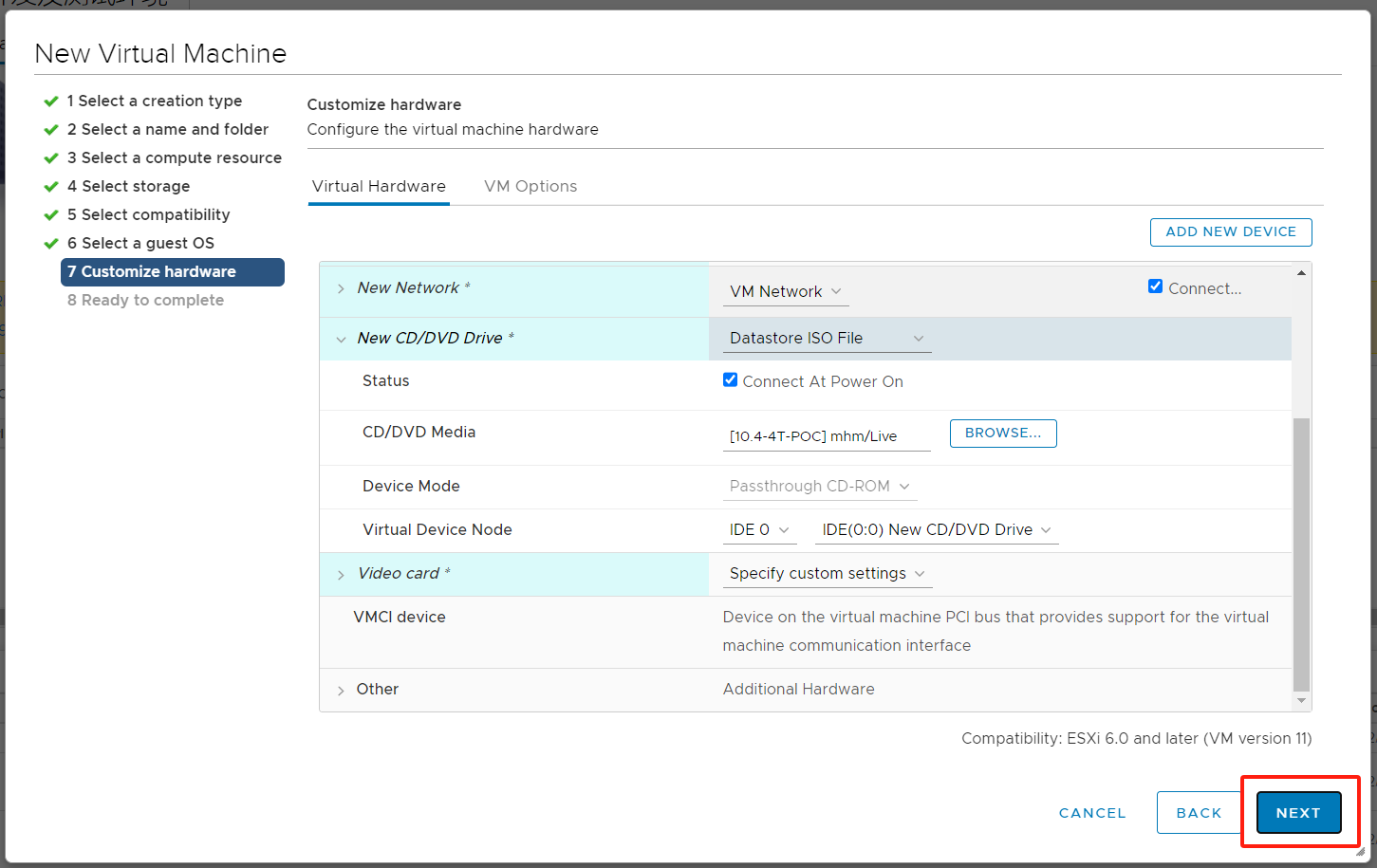The image size is (1377, 868).
Task: Expand the Video card row chevron
Action: (x=341, y=574)
